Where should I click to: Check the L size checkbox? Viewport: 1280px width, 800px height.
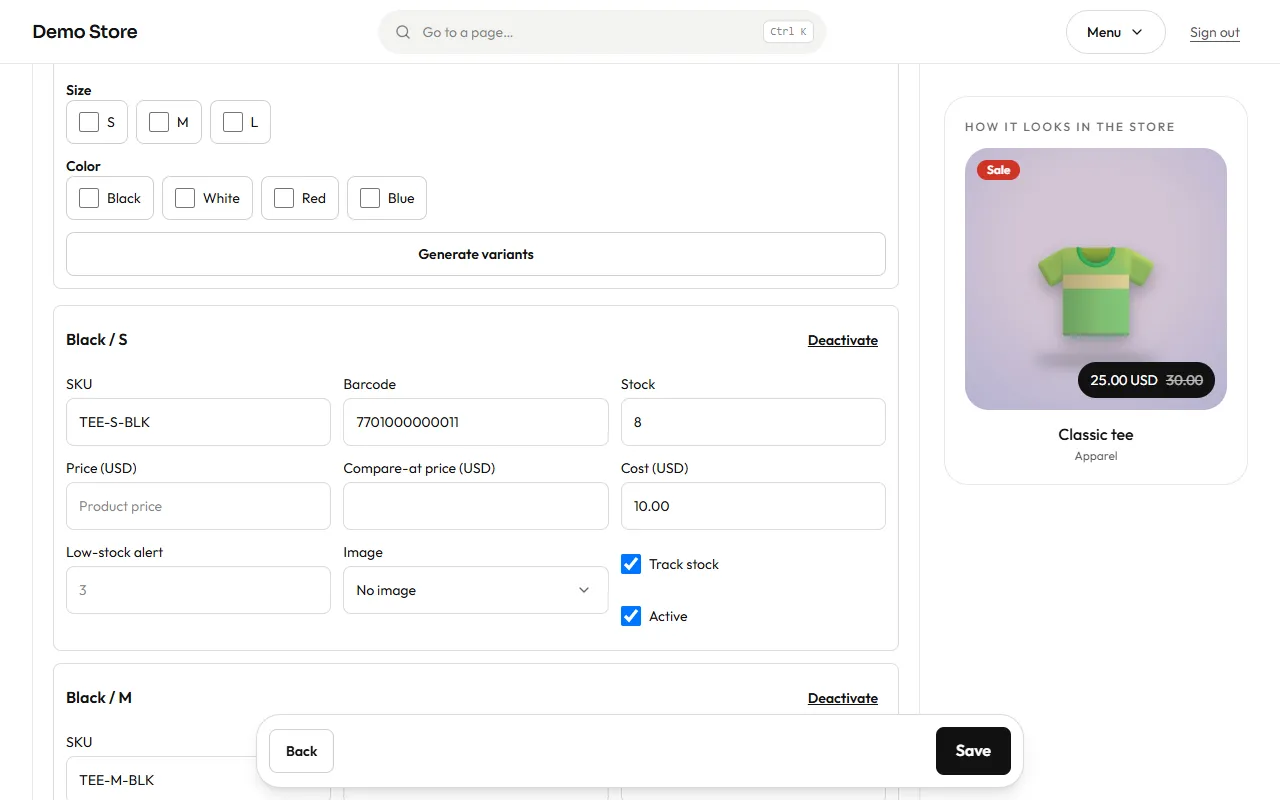tap(233, 122)
